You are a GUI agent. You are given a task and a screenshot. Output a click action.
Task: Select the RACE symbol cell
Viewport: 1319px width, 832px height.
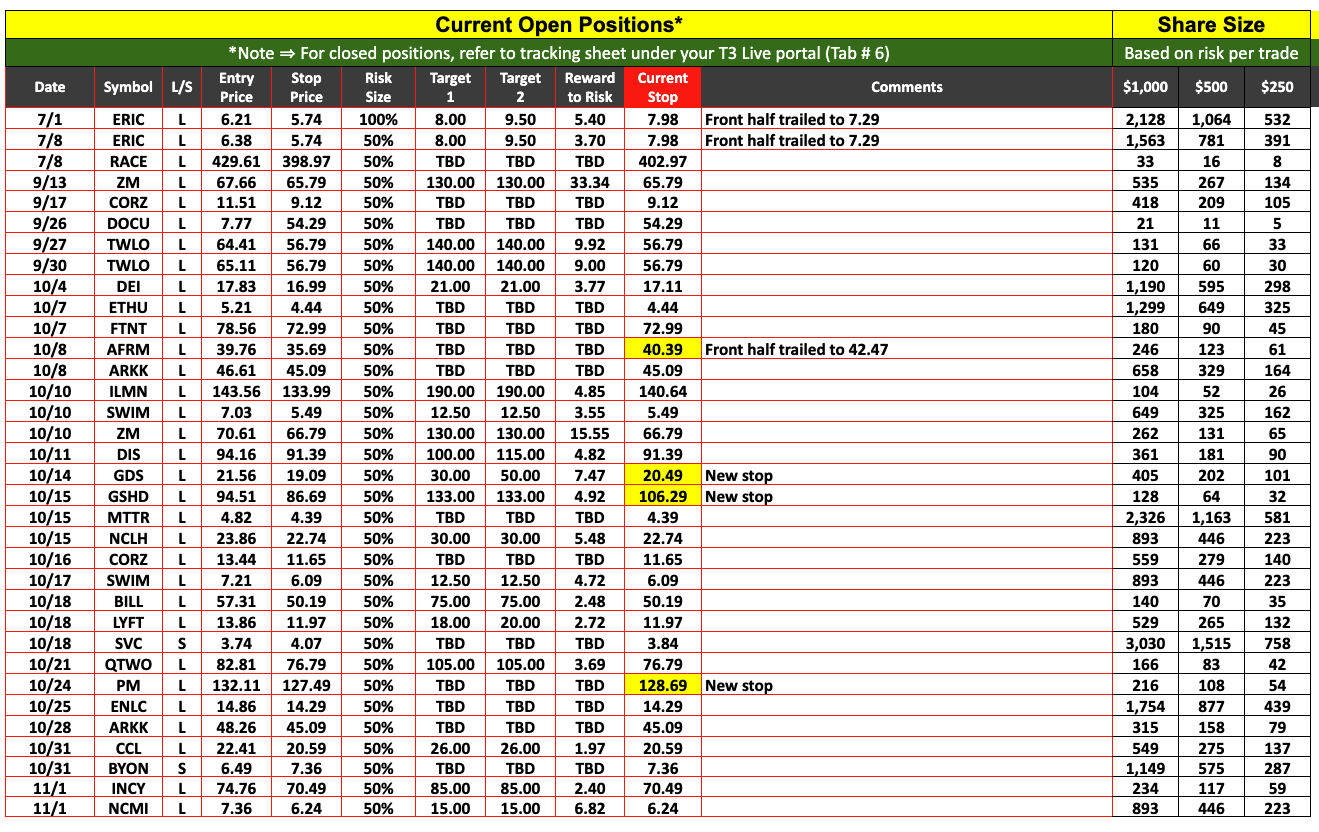(x=129, y=161)
